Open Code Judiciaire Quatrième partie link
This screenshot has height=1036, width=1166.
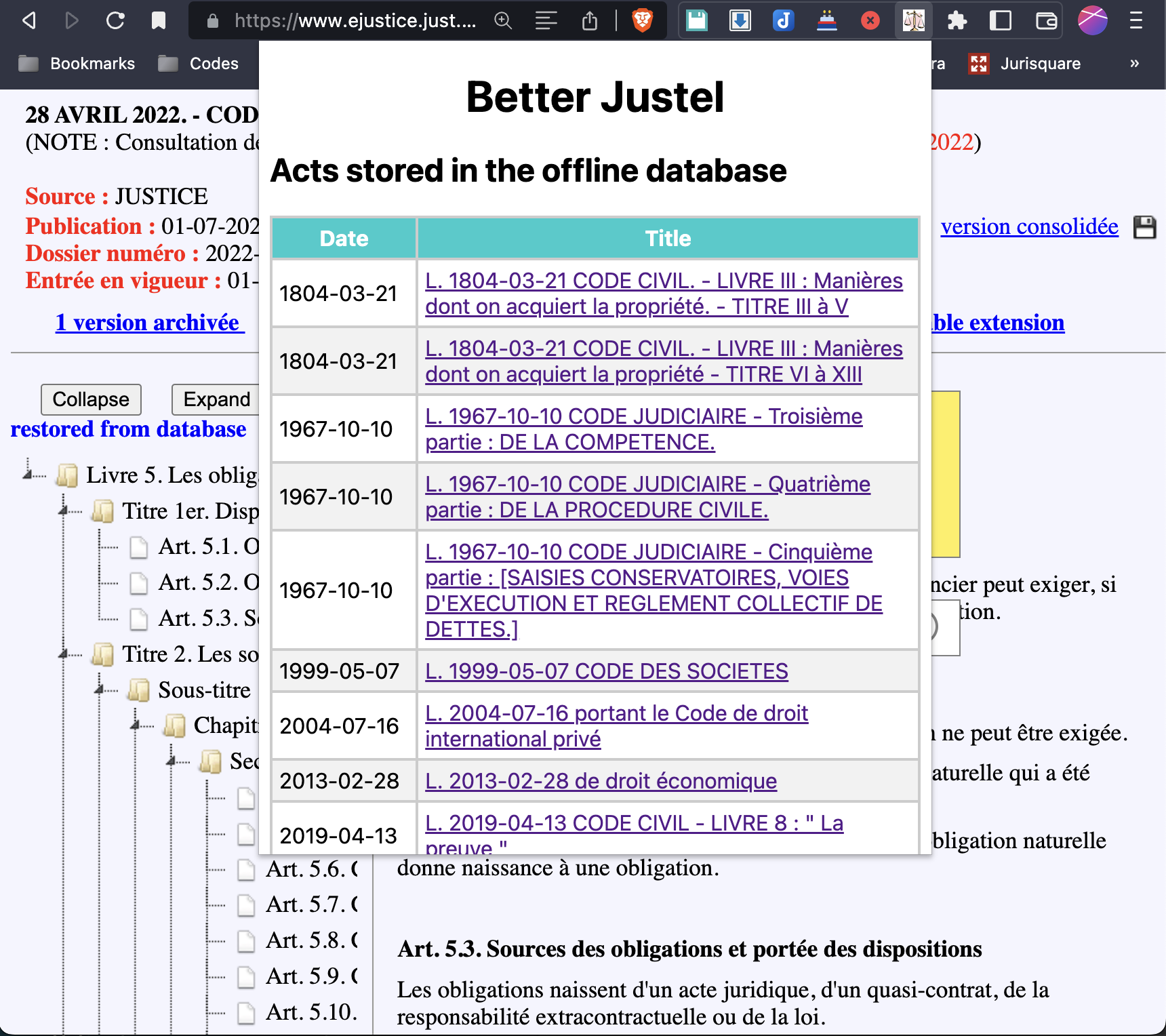coord(647,497)
